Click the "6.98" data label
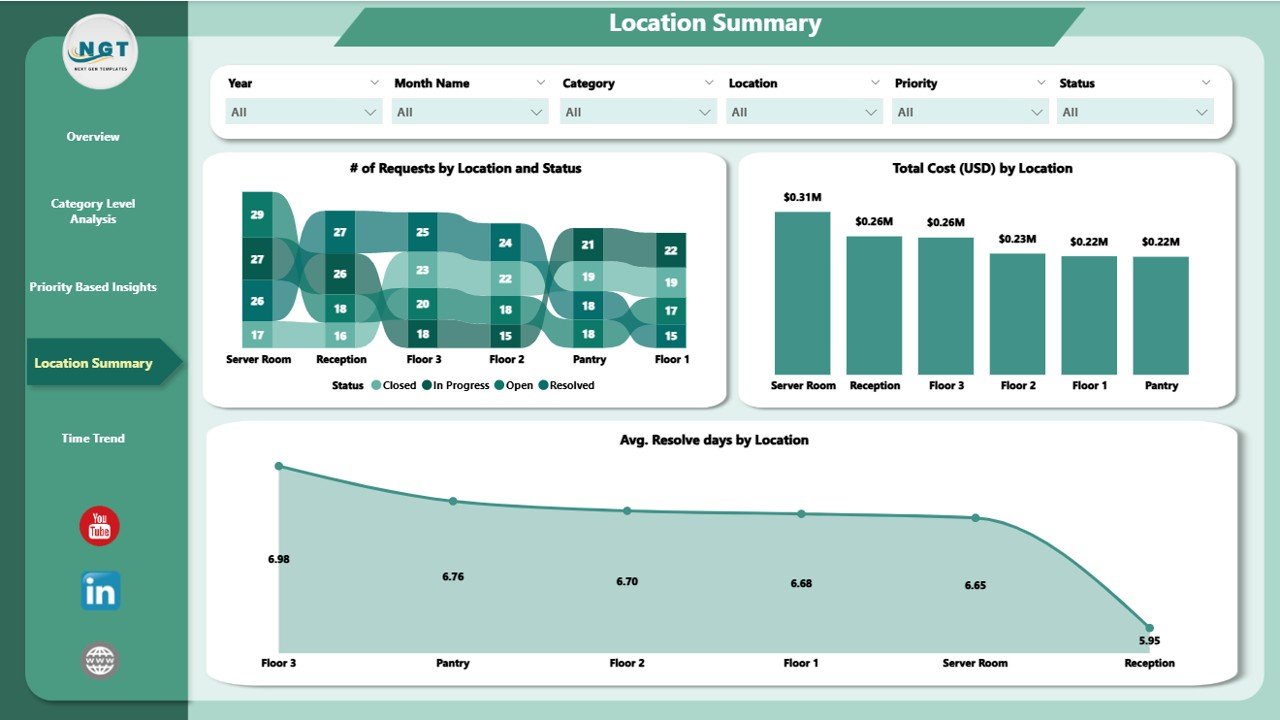 pos(279,559)
